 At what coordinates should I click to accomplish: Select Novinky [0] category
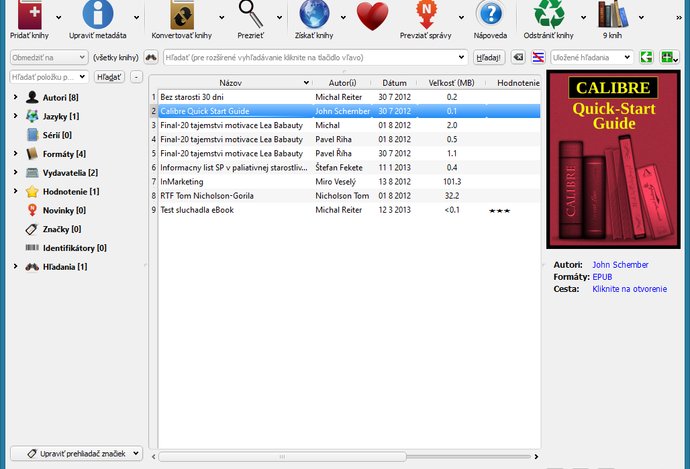[64, 210]
